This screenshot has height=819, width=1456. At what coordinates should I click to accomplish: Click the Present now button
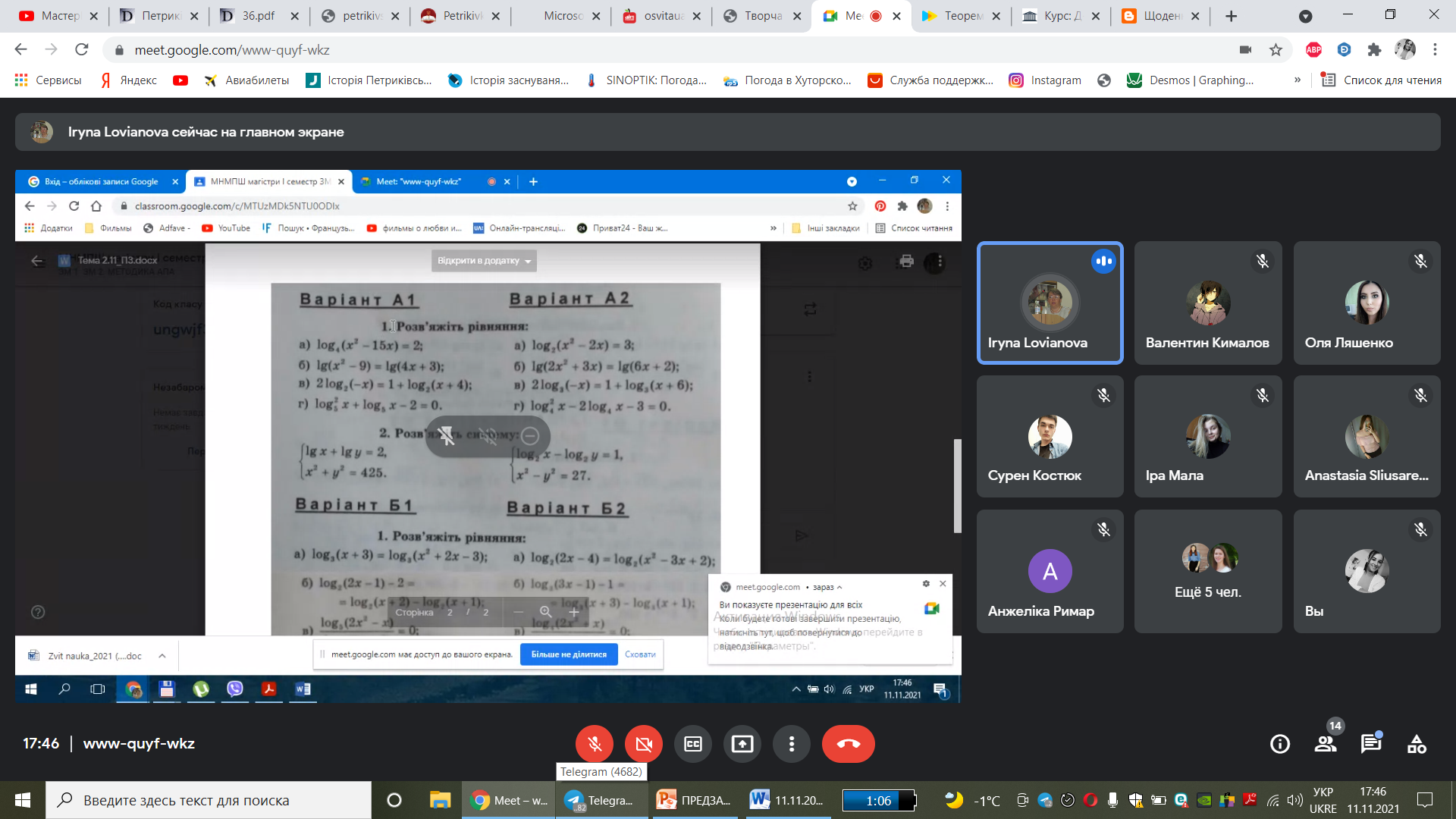(742, 744)
